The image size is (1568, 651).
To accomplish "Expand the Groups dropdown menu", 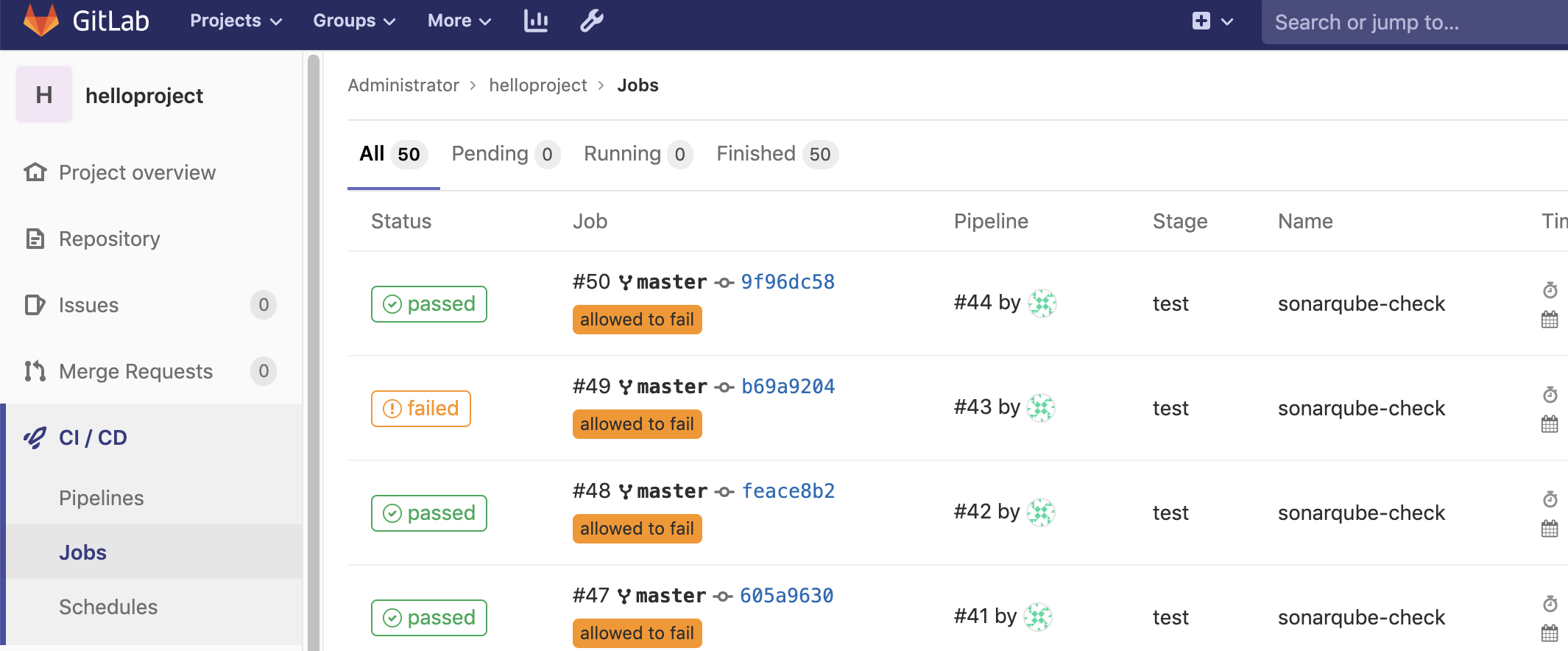I will (354, 21).
